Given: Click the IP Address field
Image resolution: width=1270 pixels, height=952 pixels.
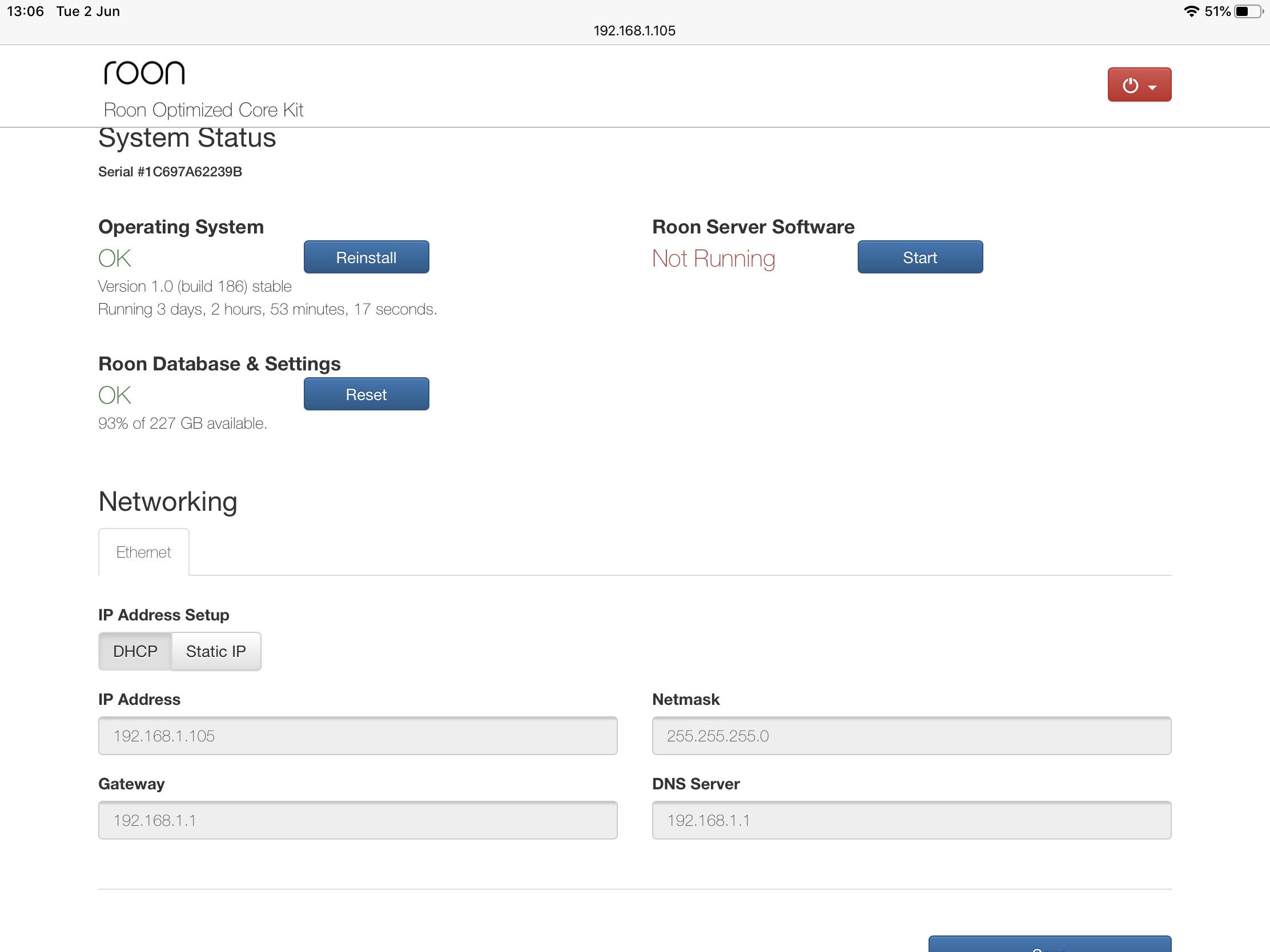Looking at the screenshot, I should click(x=357, y=736).
